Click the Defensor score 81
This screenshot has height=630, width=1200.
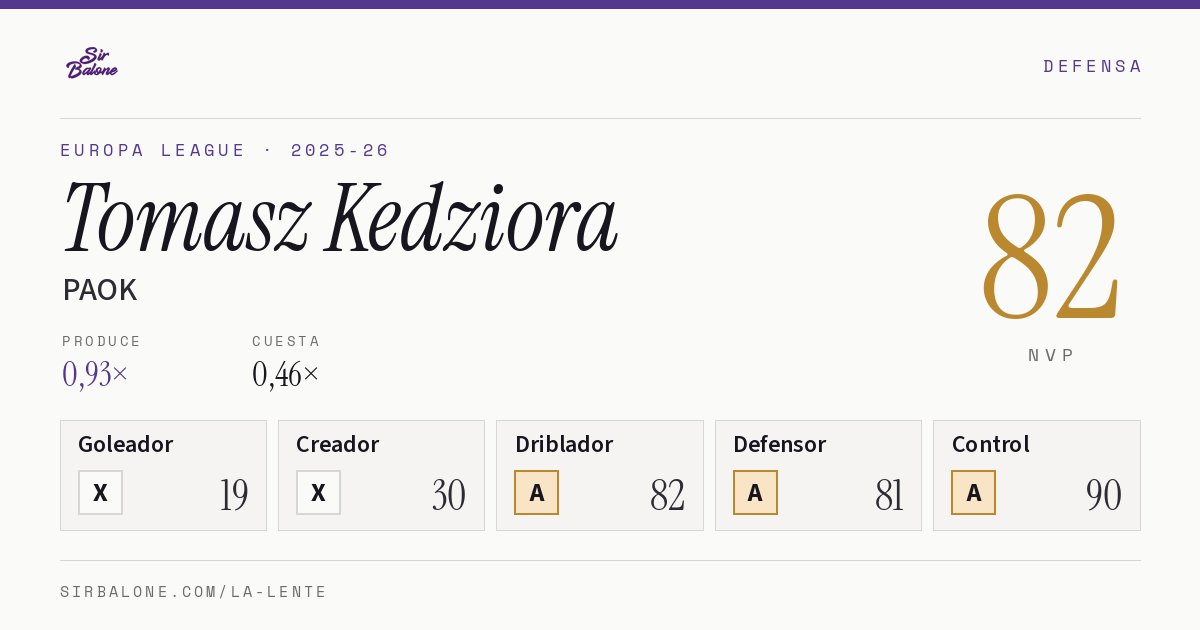(x=889, y=495)
